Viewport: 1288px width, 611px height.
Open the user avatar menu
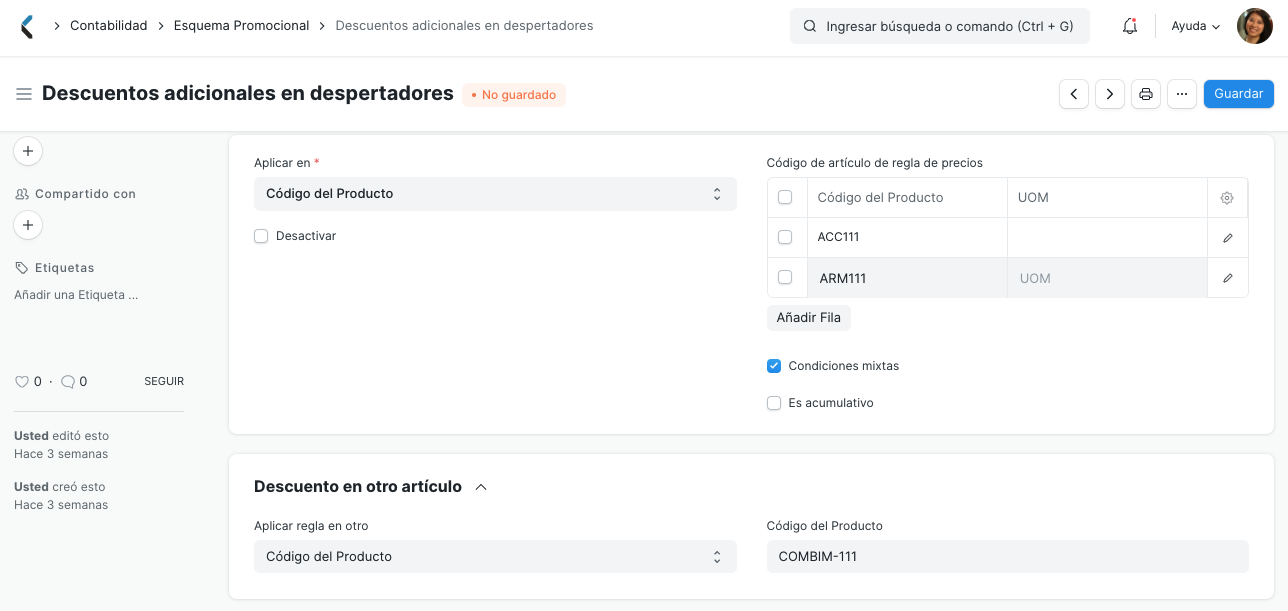[x=1254, y=26]
